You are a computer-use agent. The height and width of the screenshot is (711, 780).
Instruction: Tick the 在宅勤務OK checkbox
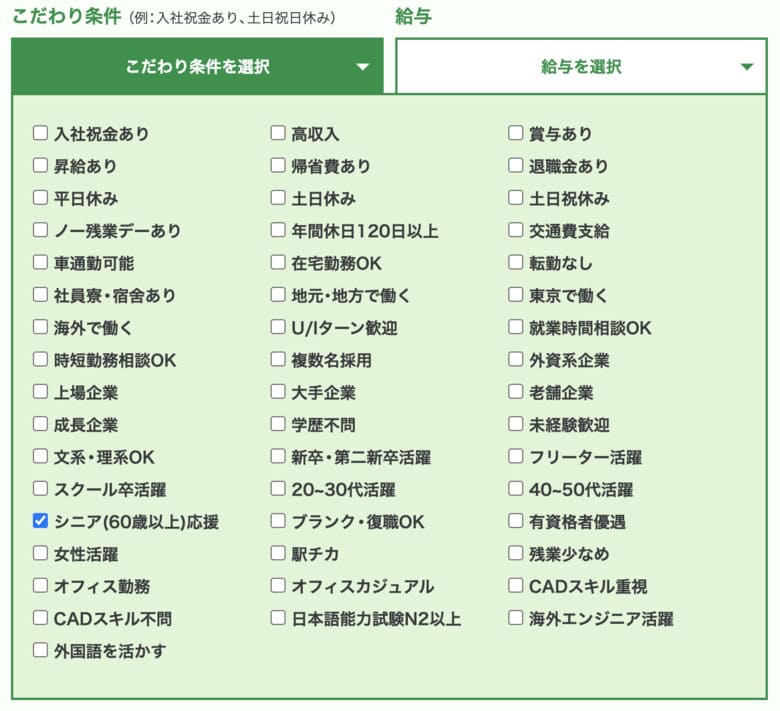pyautogui.click(x=278, y=262)
